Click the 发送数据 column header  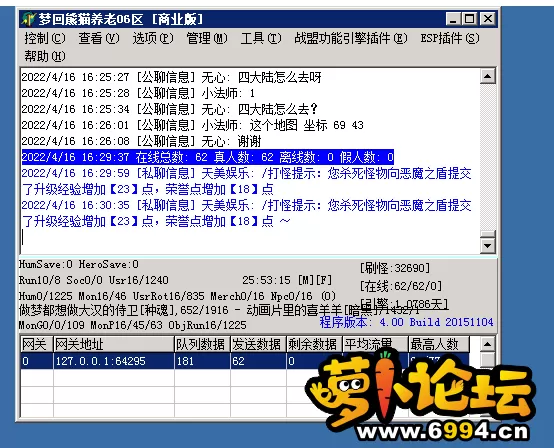coord(258,344)
